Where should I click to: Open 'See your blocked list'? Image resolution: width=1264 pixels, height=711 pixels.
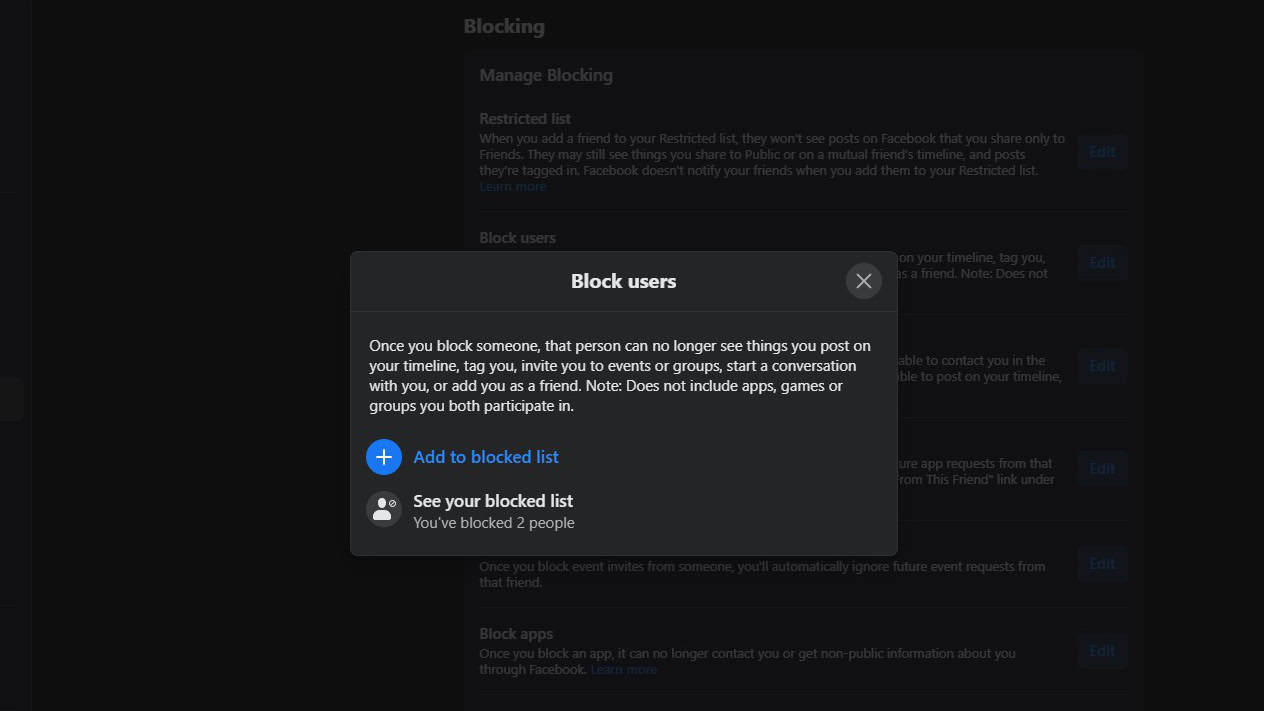pyautogui.click(x=493, y=501)
